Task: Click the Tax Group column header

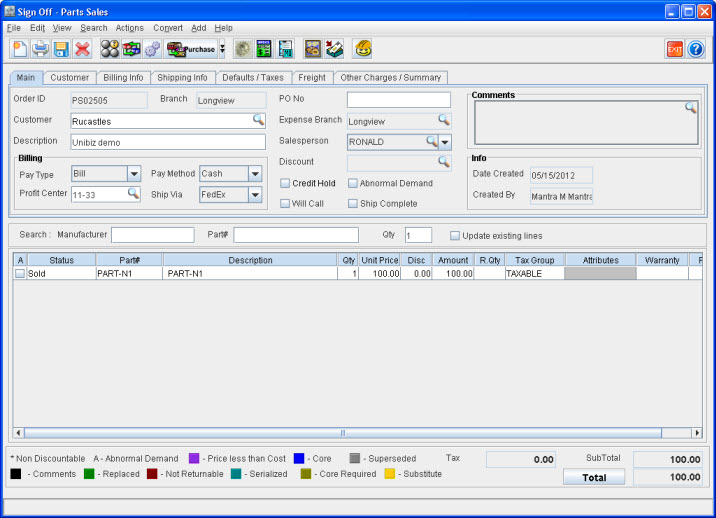Action: [x=534, y=260]
